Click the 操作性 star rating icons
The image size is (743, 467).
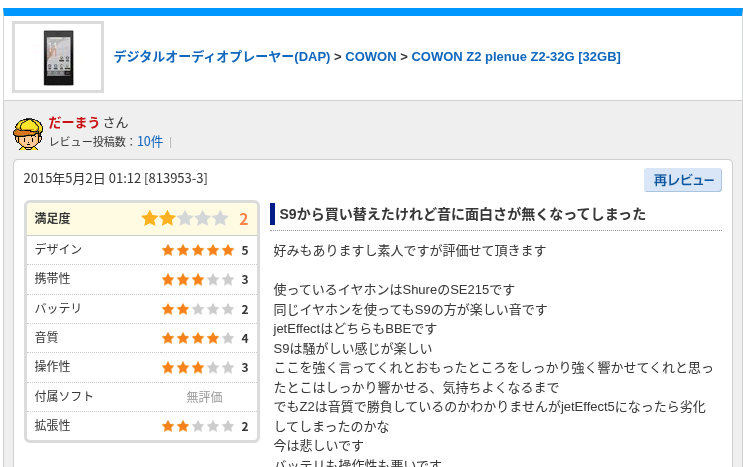[x=198, y=368]
